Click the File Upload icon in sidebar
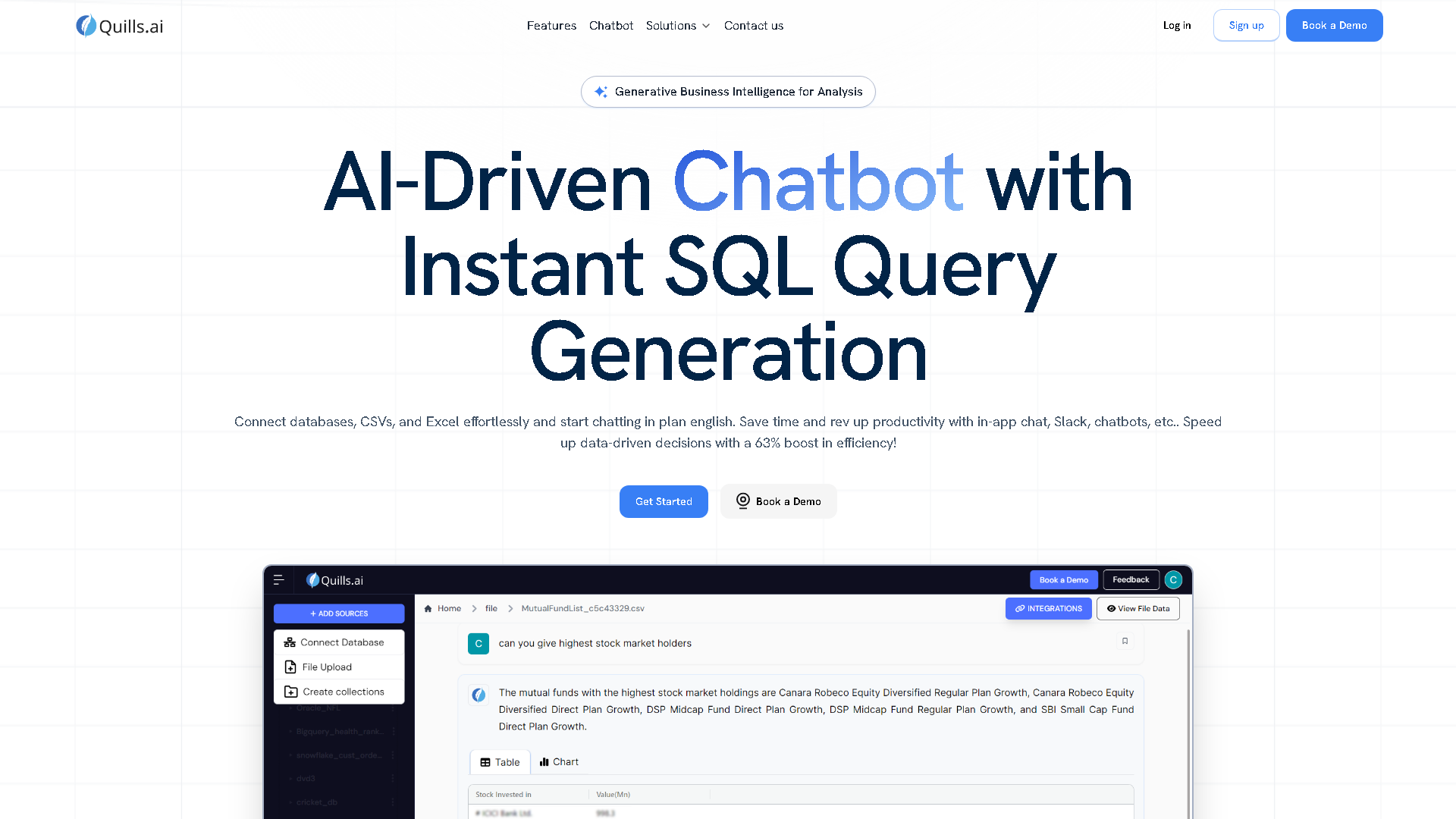The width and height of the screenshot is (1456, 819). [290, 667]
